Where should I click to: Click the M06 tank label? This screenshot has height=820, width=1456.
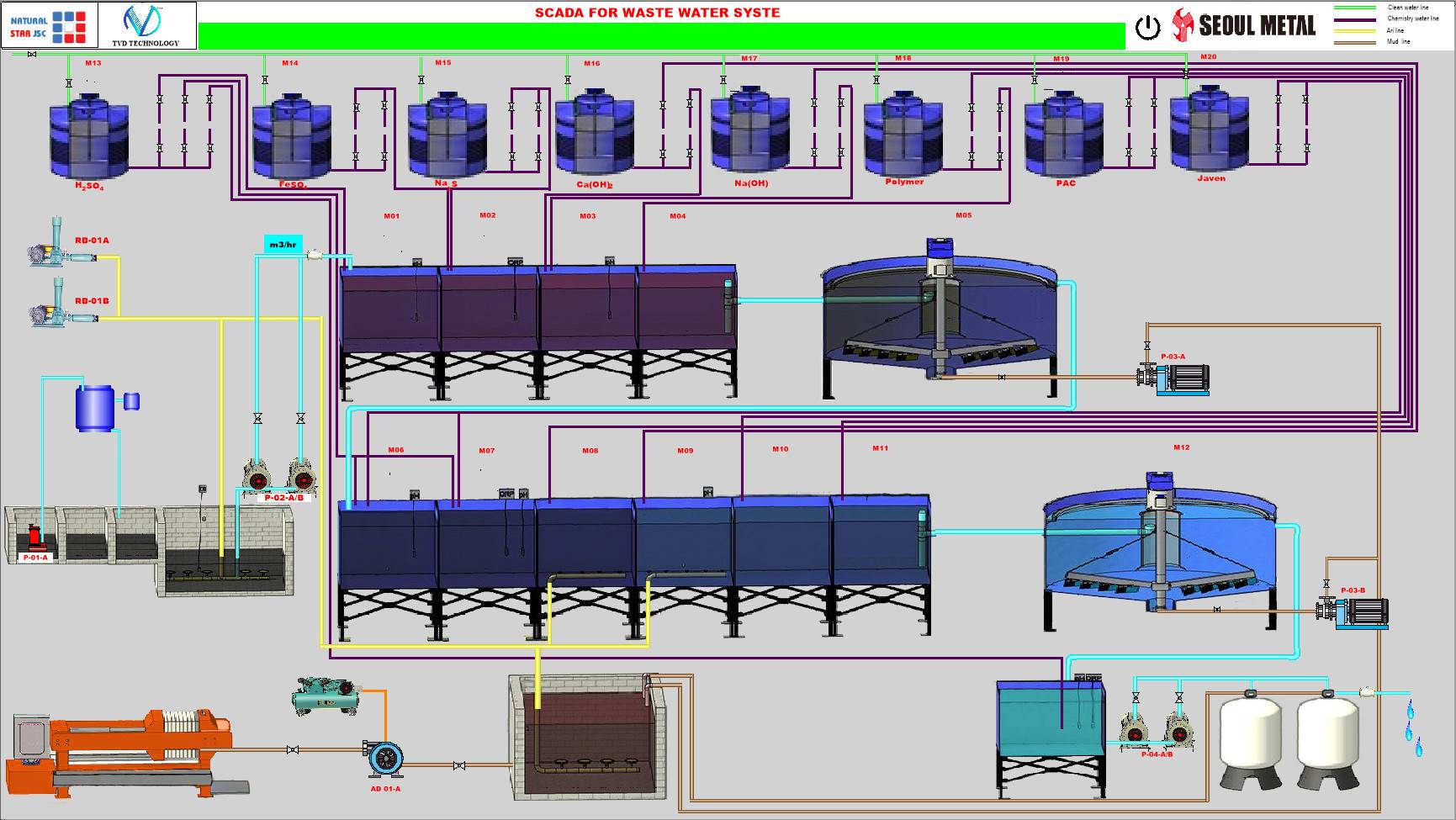tap(396, 450)
